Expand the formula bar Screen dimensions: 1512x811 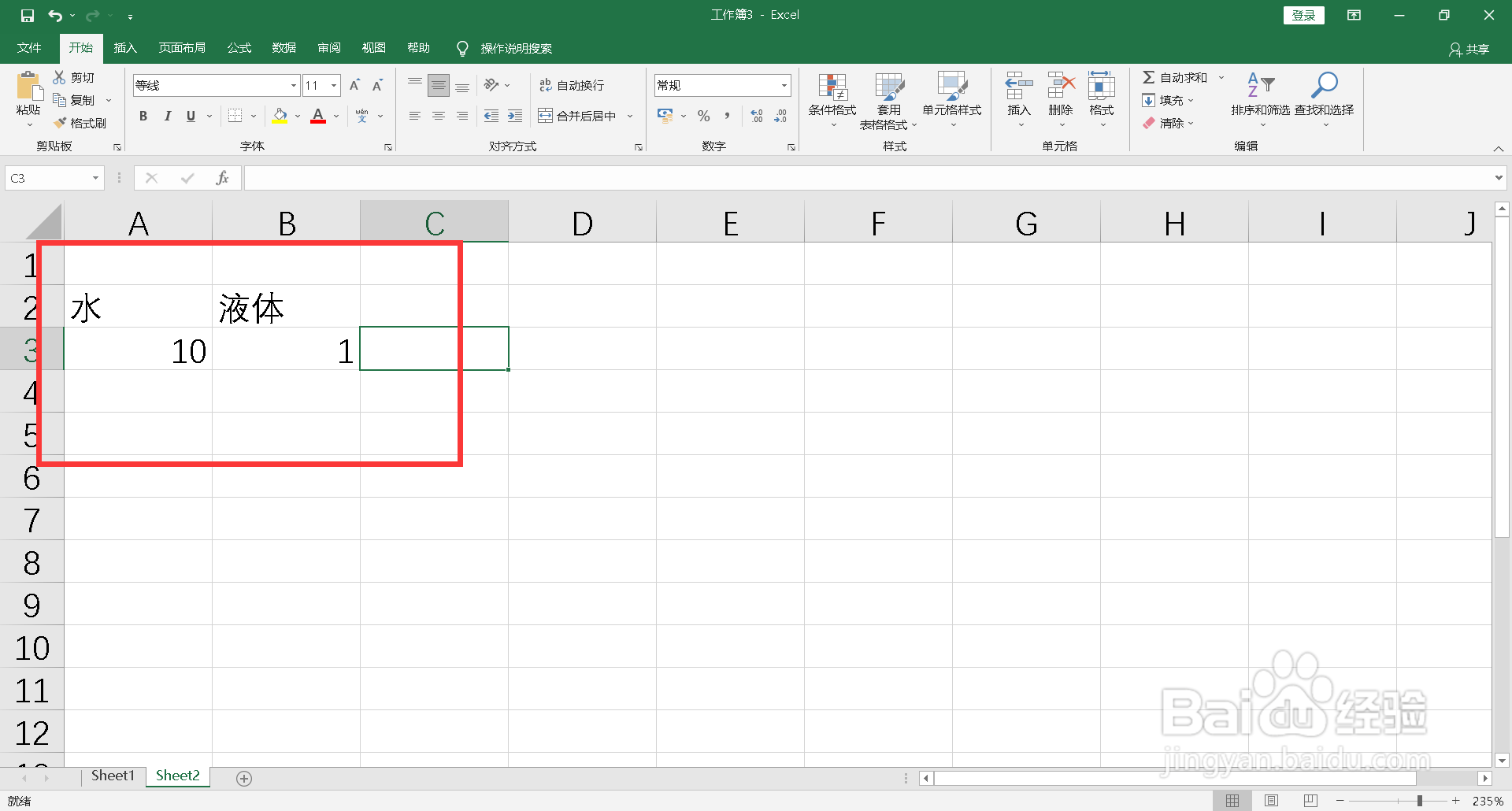pos(1499,178)
